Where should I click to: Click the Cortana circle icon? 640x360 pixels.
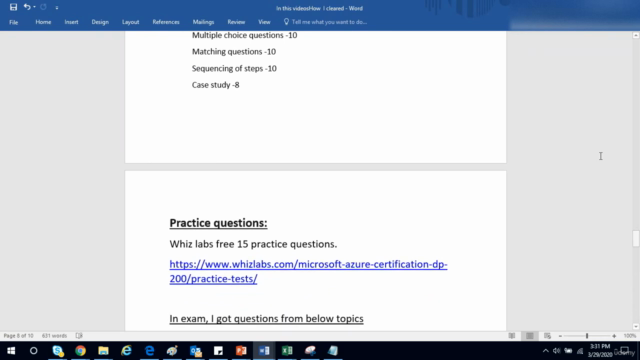coord(33,351)
